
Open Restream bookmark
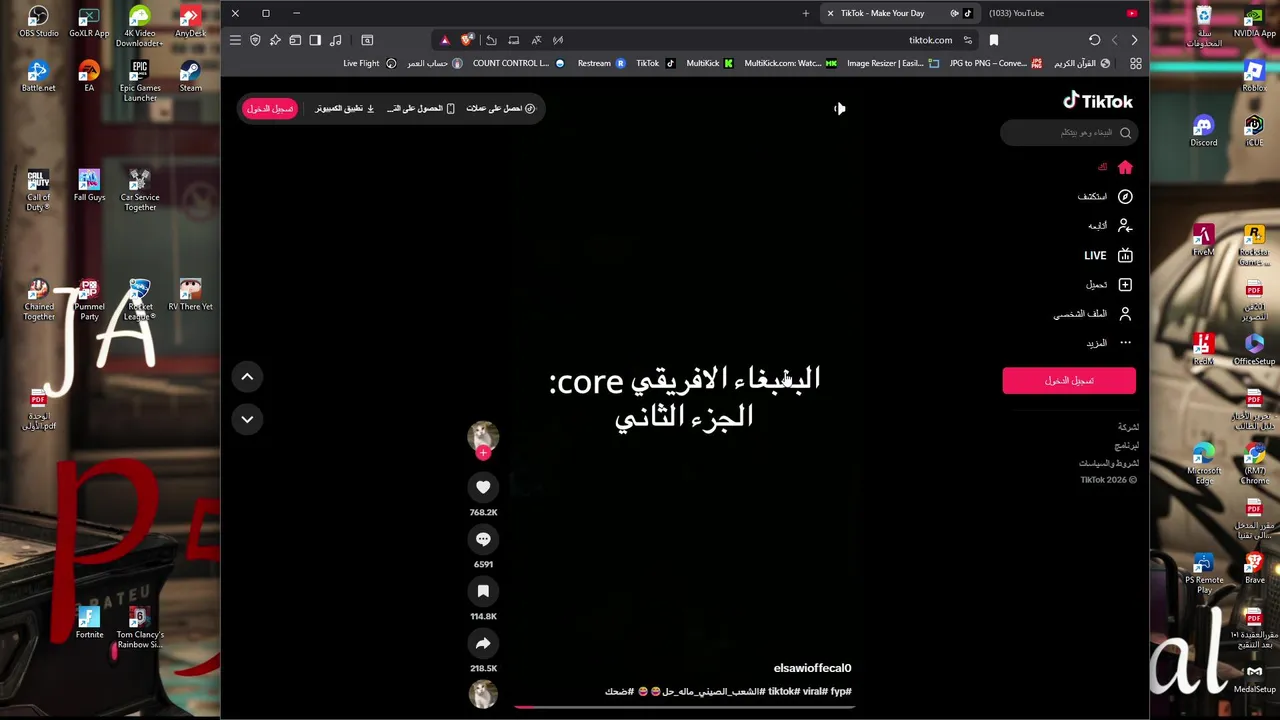click(602, 63)
